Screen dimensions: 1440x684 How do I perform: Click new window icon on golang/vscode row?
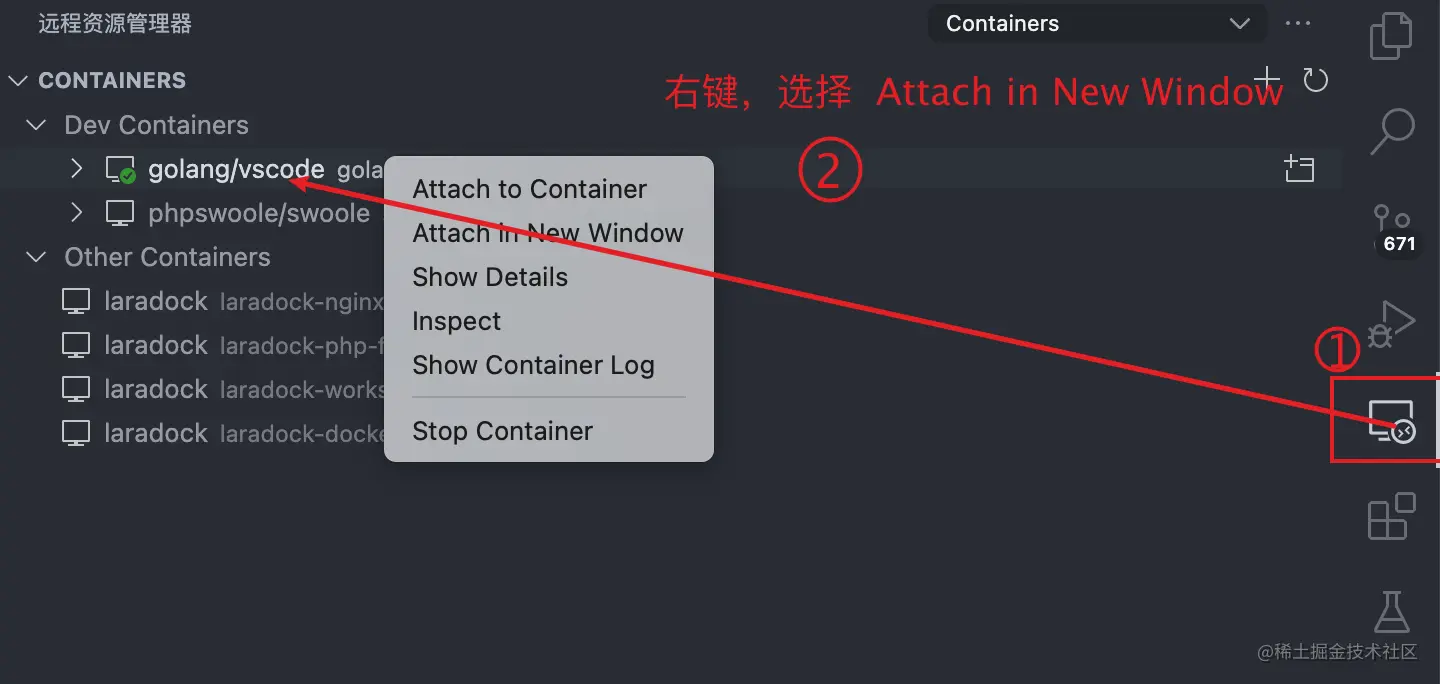point(1299,169)
